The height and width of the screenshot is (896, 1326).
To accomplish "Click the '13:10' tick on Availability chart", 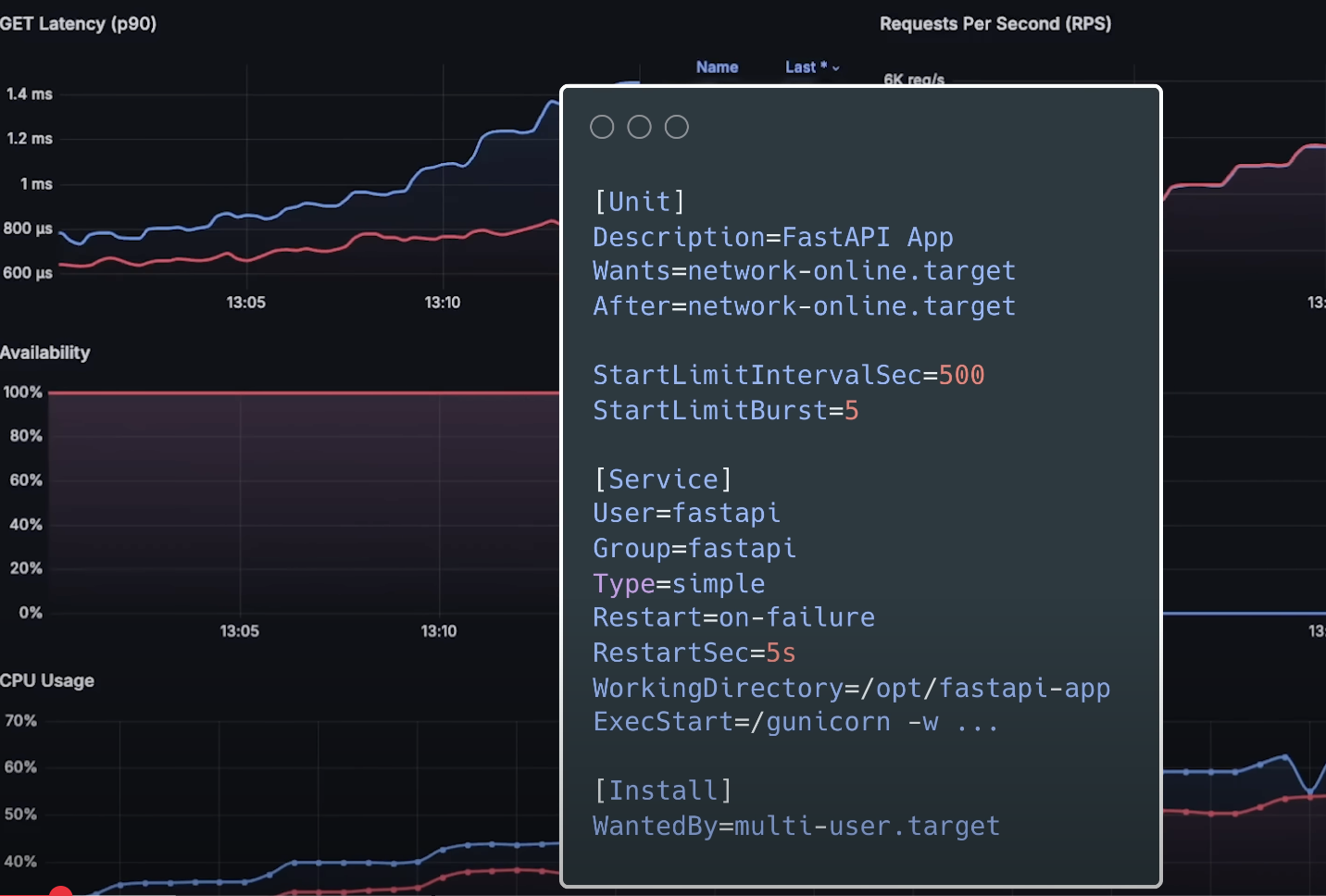I will (438, 631).
